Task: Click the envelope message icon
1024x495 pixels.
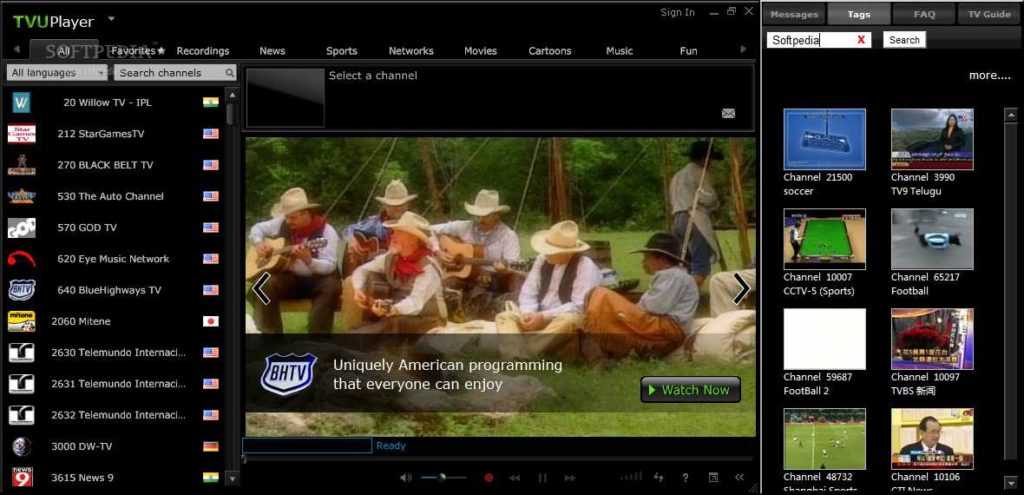Action: pyautogui.click(x=728, y=113)
